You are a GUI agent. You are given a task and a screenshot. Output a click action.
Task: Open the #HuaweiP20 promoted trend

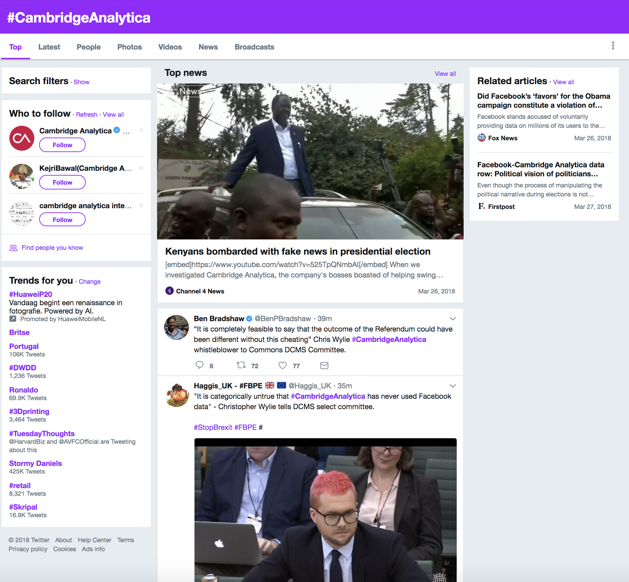click(x=30, y=294)
